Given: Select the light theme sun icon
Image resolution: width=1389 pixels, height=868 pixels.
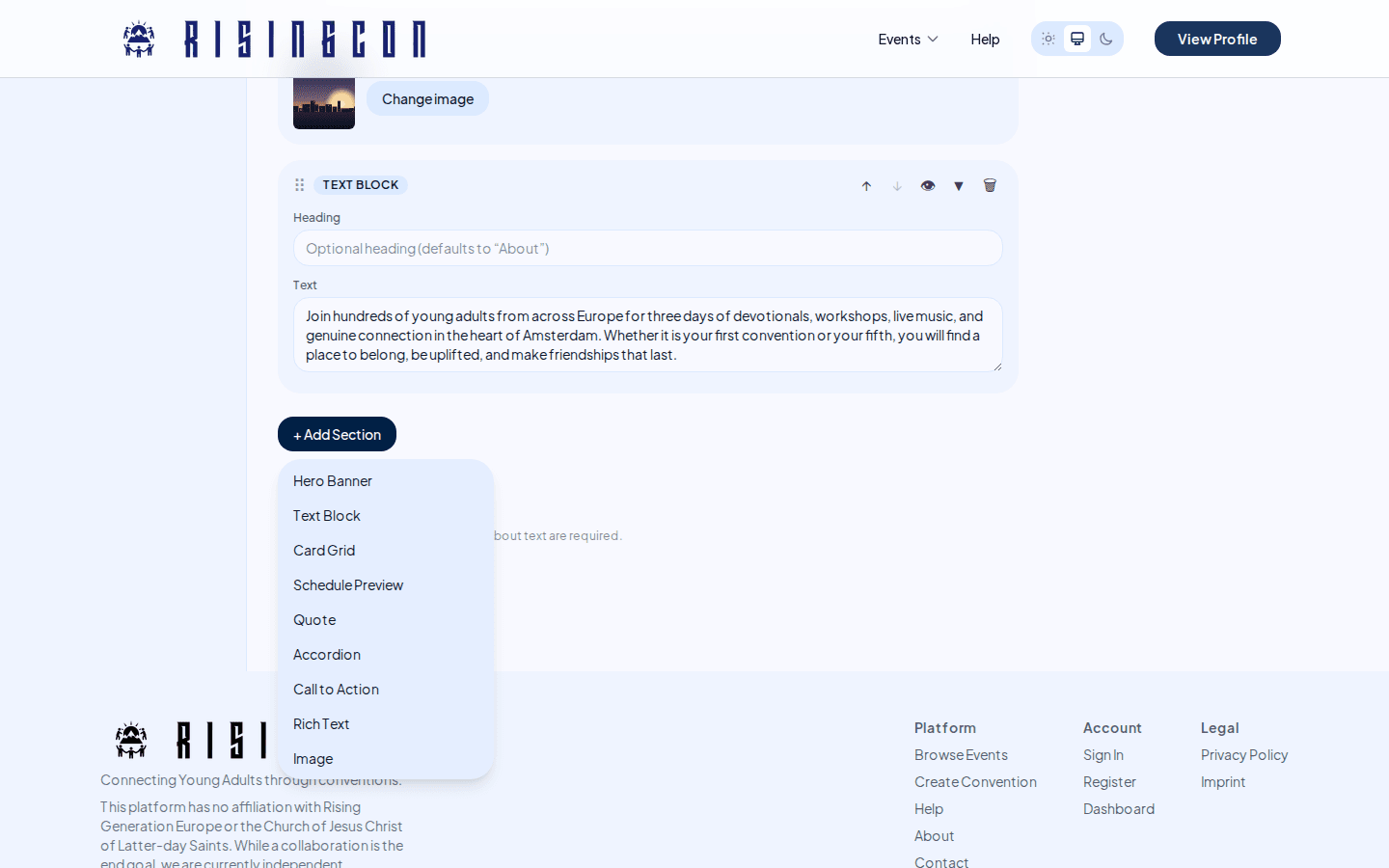Looking at the screenshot, I should 1049,39.
